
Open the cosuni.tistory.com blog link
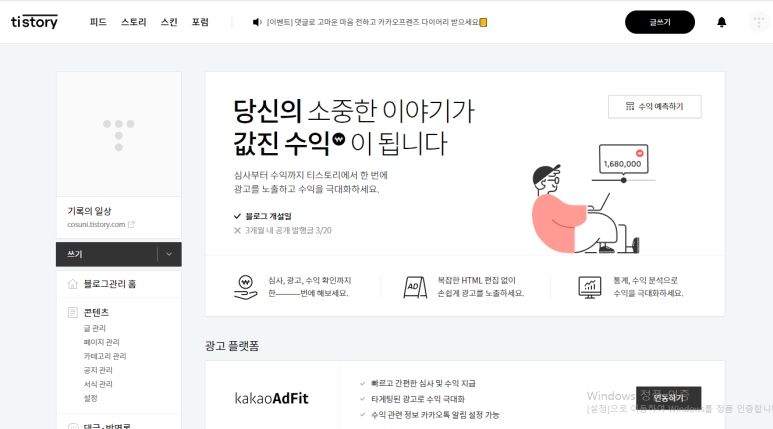96,224
